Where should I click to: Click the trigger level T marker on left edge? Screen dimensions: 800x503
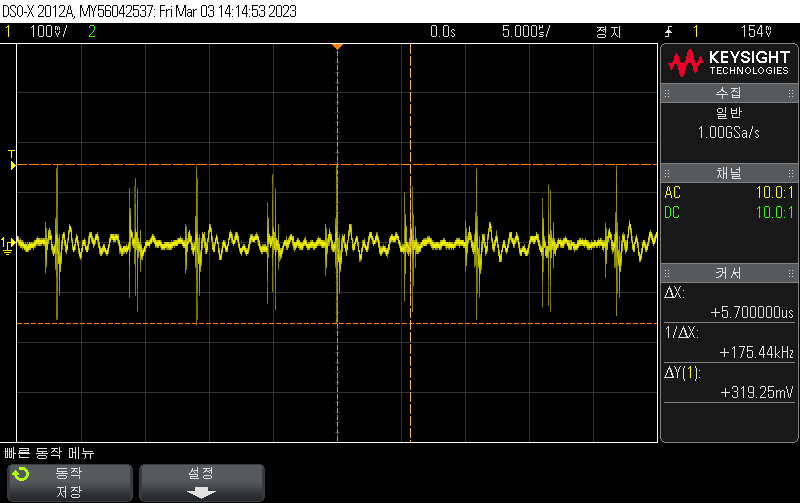12,160
